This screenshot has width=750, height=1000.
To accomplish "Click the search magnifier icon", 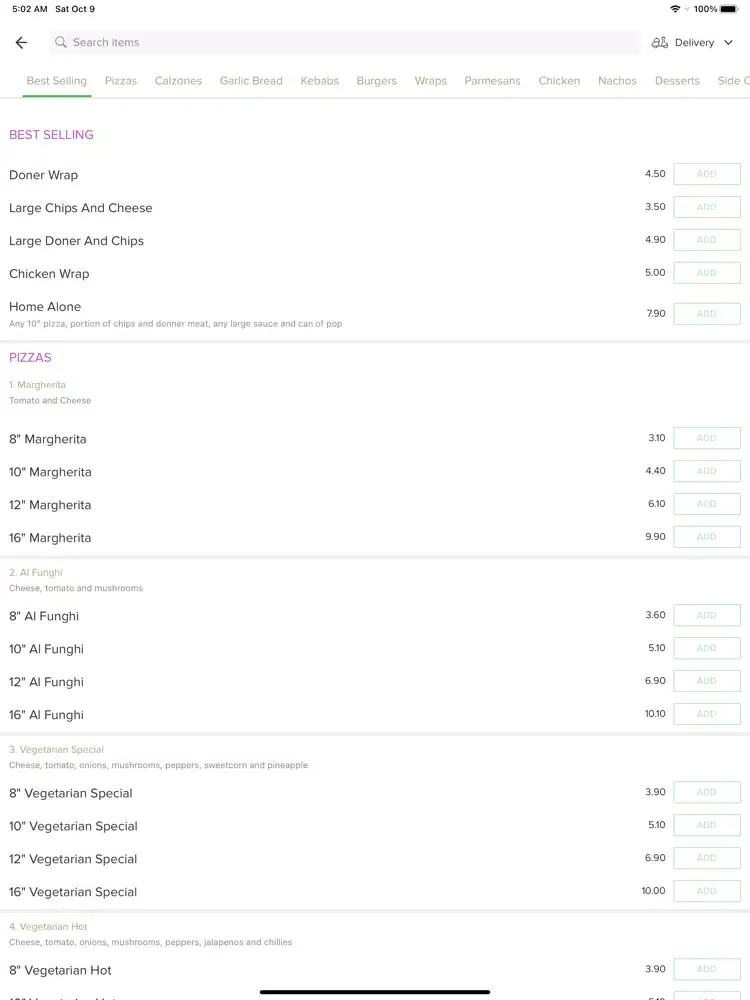I will click(61, 42).
